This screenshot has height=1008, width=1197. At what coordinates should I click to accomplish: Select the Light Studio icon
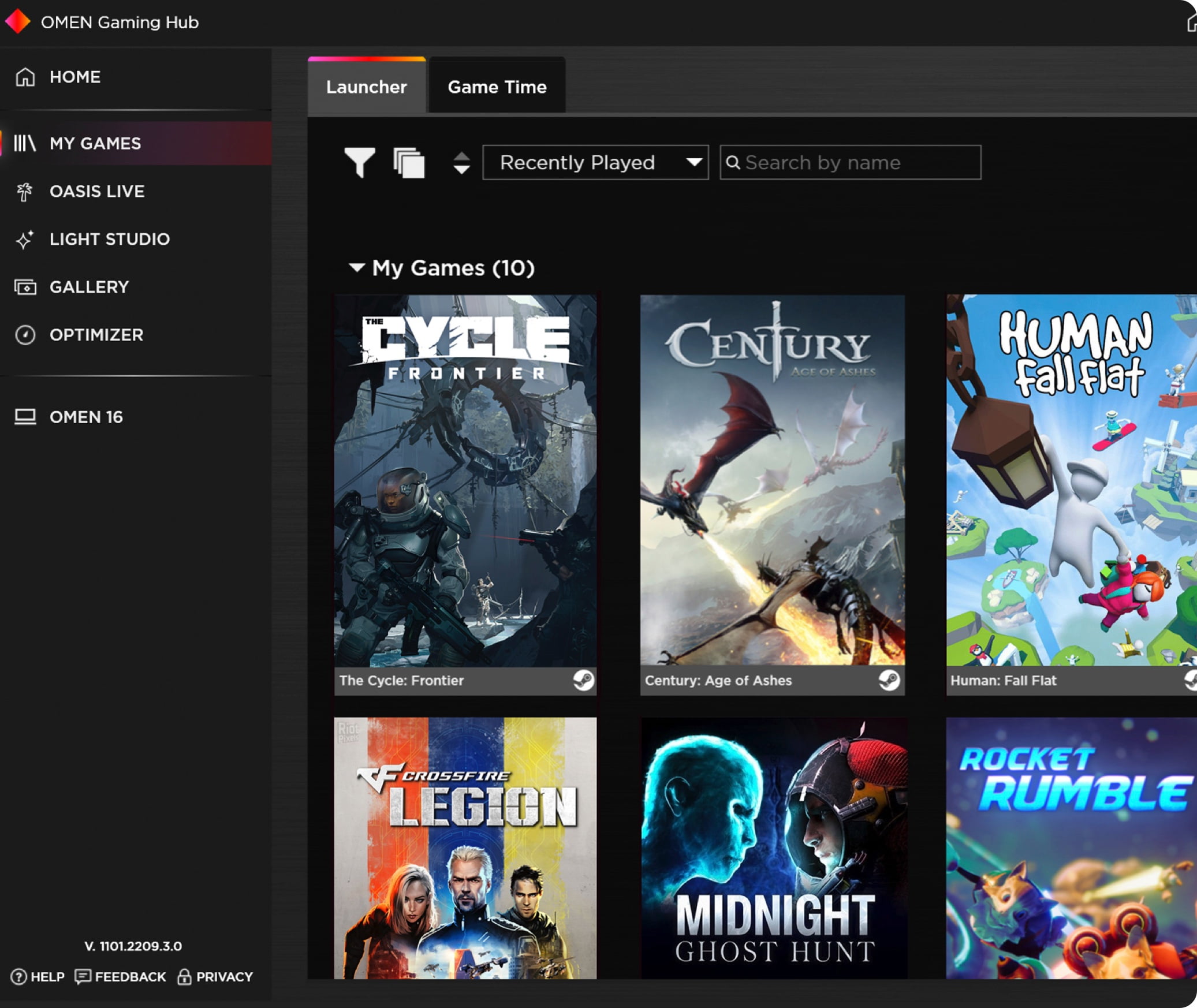point(25,239)
